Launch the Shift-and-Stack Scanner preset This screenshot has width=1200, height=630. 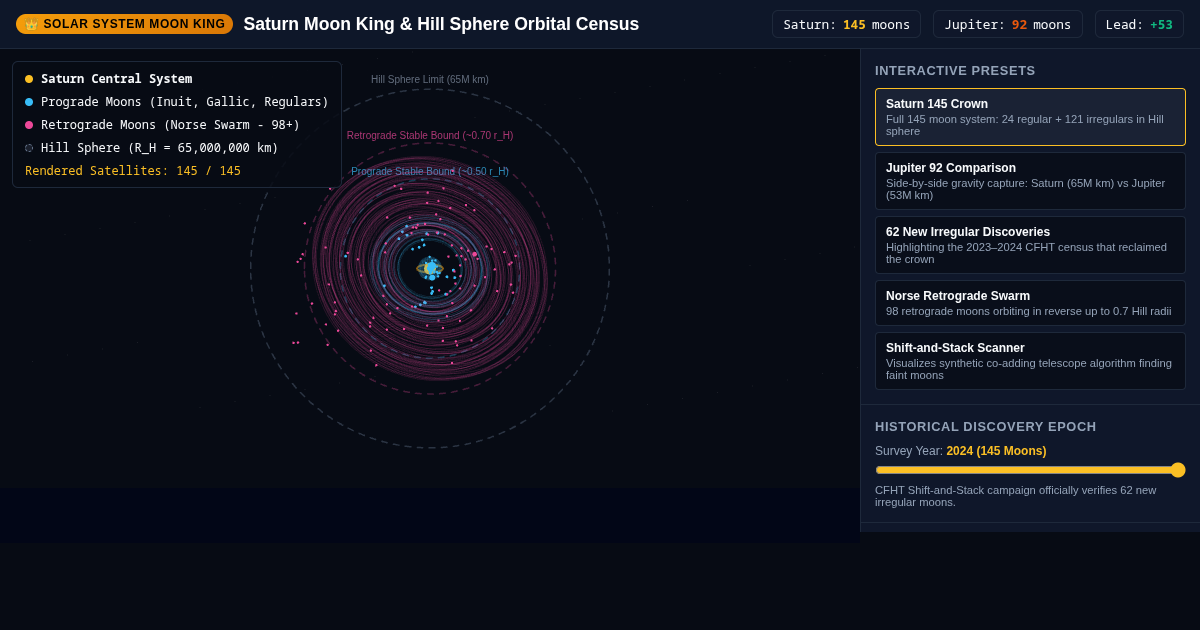(x=1030, y=361)
